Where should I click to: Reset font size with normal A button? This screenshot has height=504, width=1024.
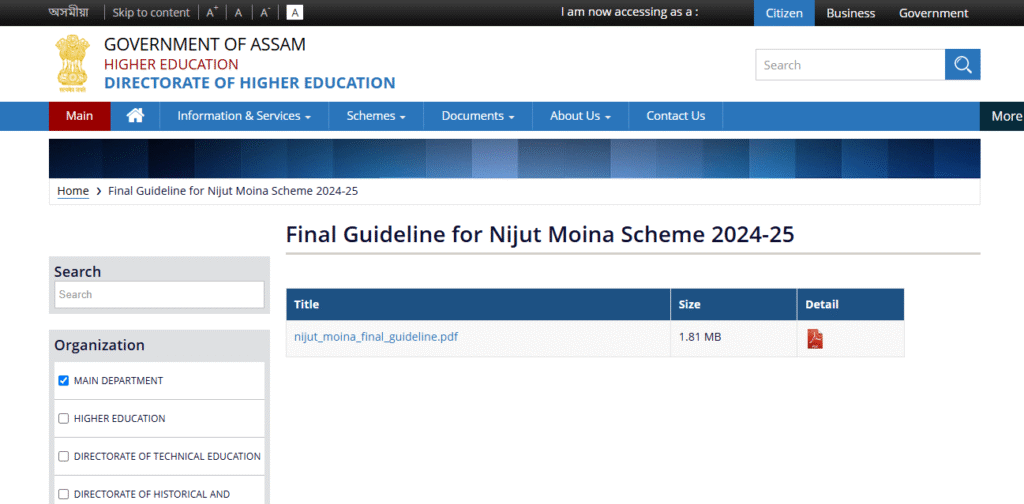238,12
